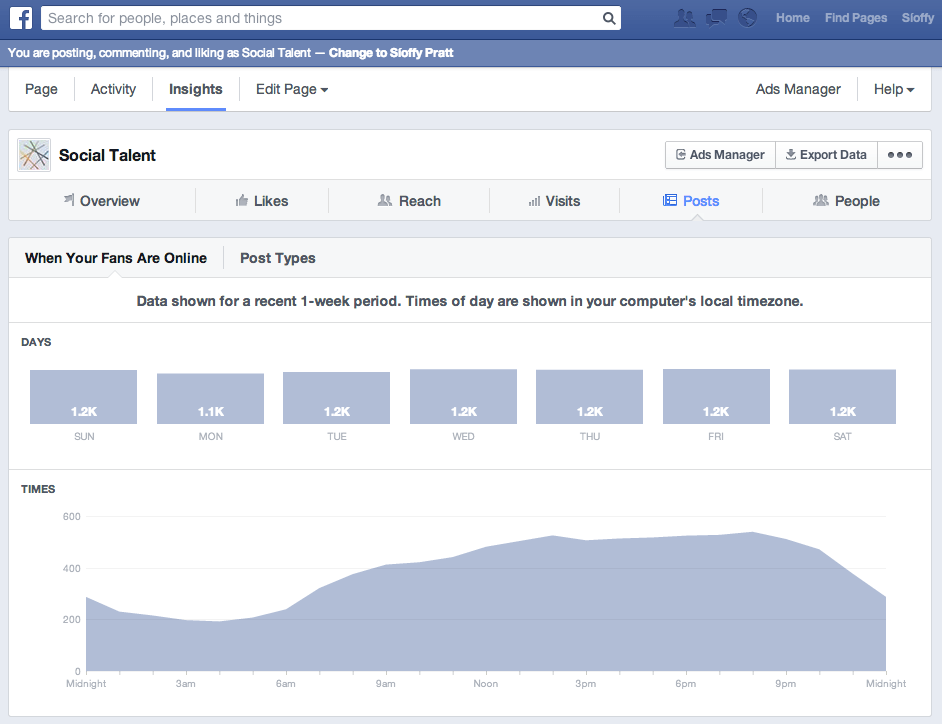Select the FRI day bar

point(716,397)
